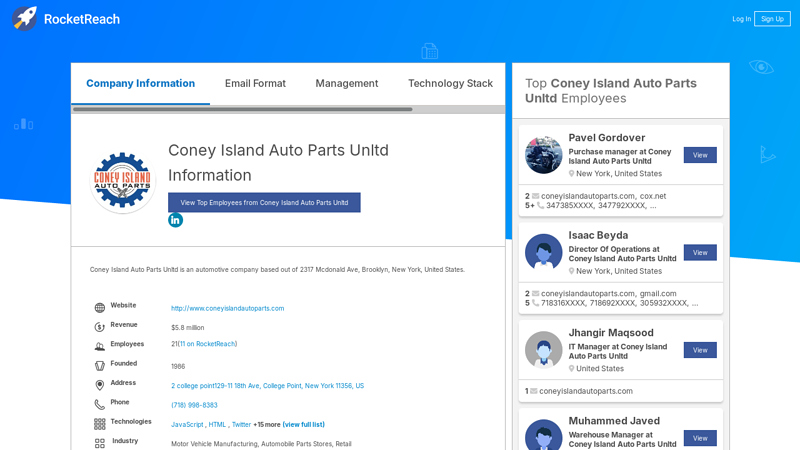View Jhangir Maqsood's contact details

(x=700, y=350)
